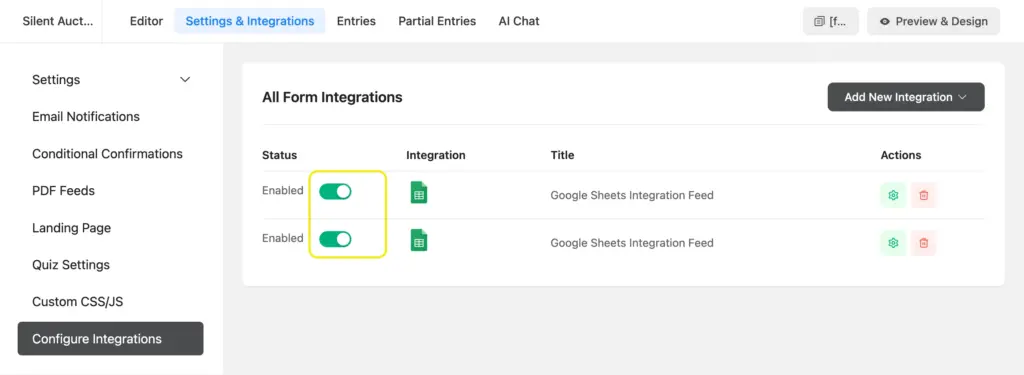Screen dimensions: 1024x375
Task: Open the AI Chat tab
Action: (519, 21)
